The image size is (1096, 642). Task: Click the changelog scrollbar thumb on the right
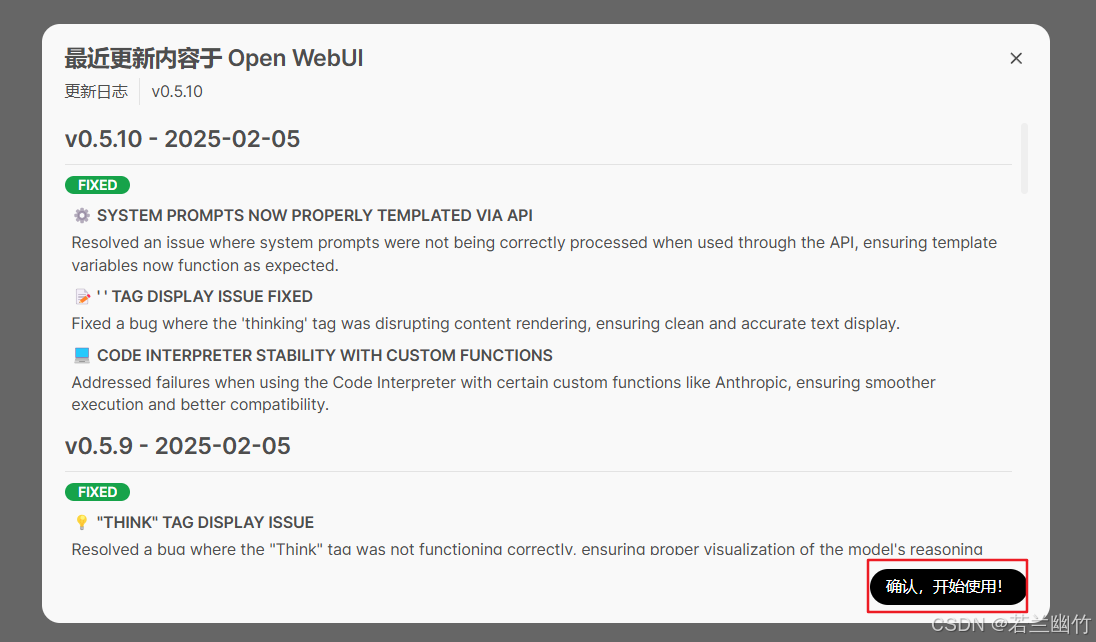(x=1024, y=158)
